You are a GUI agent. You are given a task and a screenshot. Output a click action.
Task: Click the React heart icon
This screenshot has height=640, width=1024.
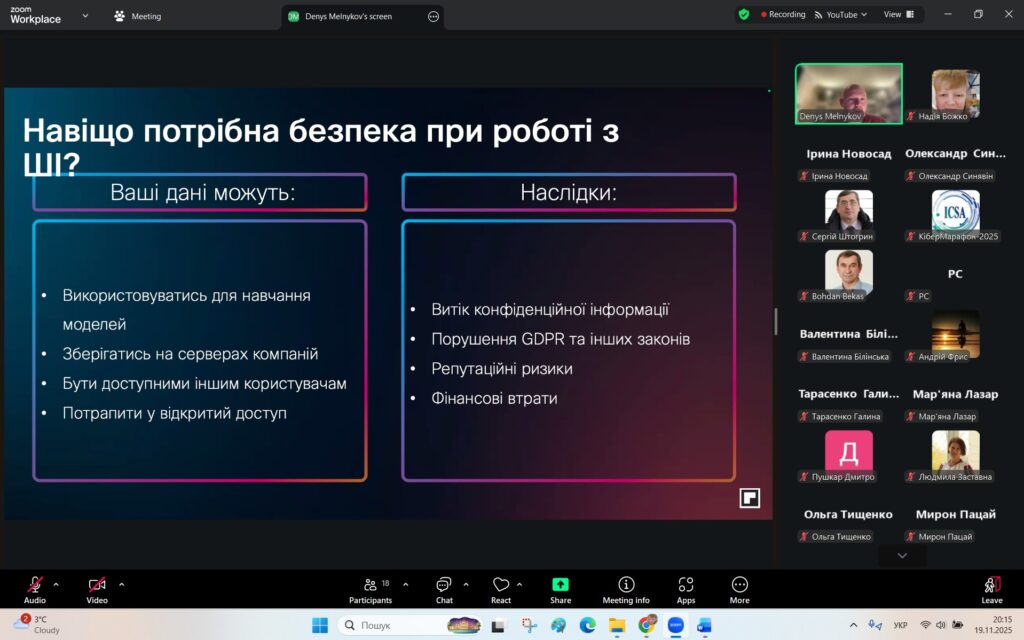(x=501, y=588)
